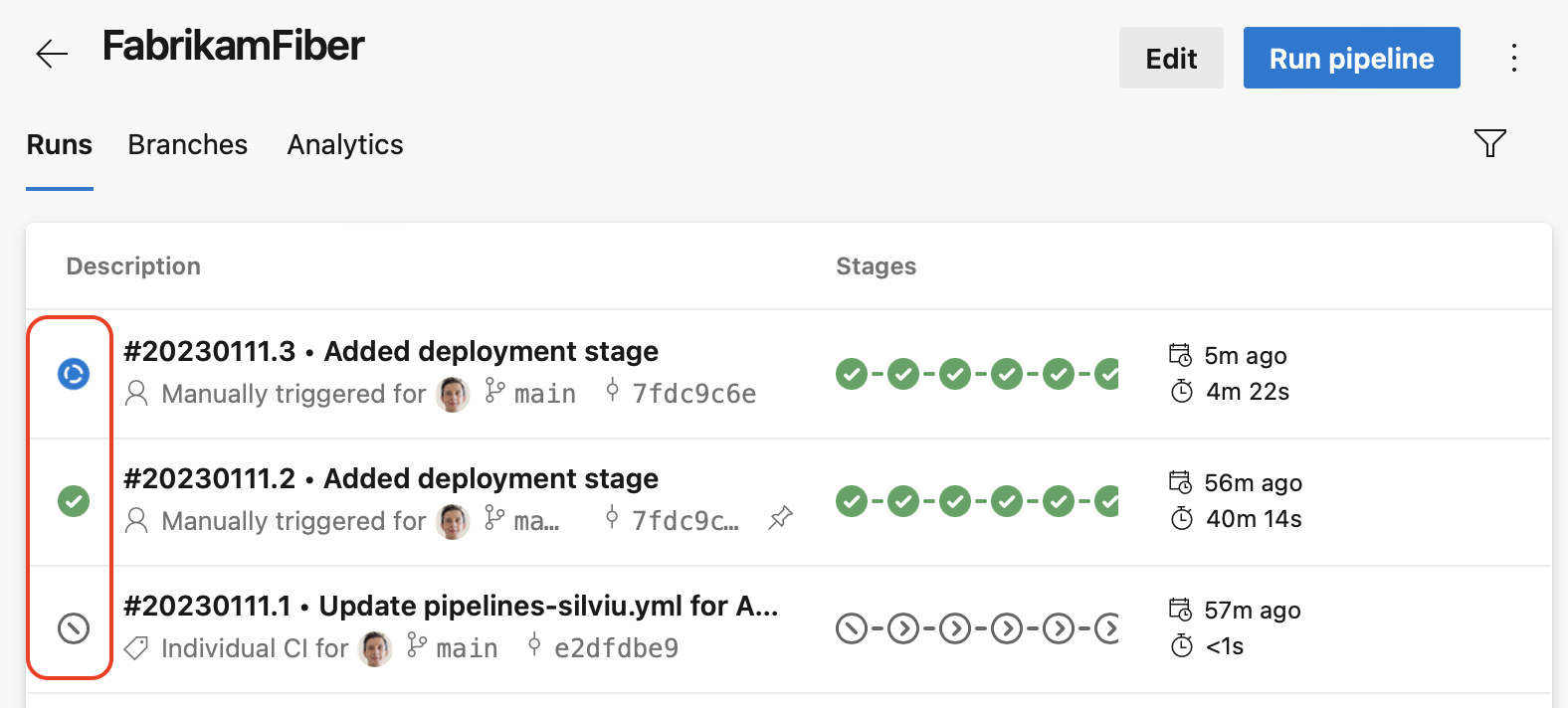Click the in-progress status icon of run #20230111.3
Screen dimensions: 1568x708
coord(70,374)
